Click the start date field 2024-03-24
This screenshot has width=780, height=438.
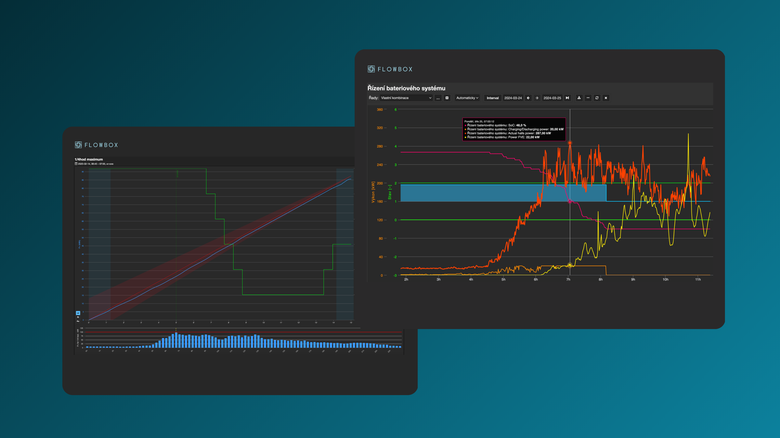(513, 98)
